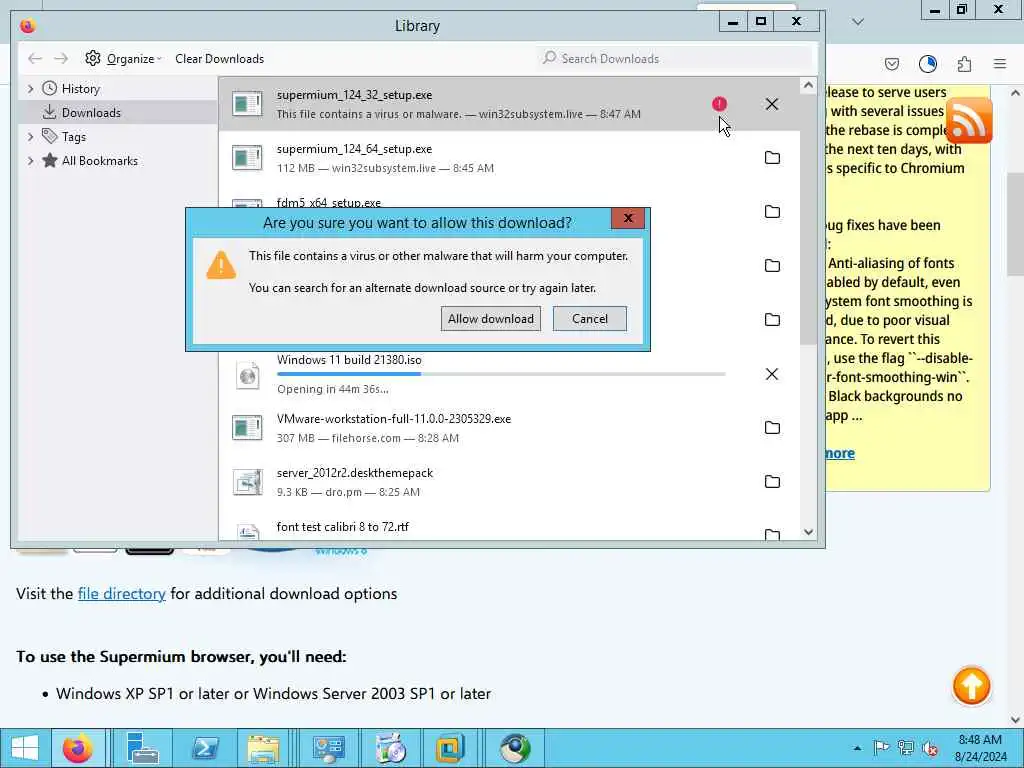This screenshot has height=768, width=1024.
Task: Select the supermium_124_64_setup.exe download entry
Action: coord(509,158)
